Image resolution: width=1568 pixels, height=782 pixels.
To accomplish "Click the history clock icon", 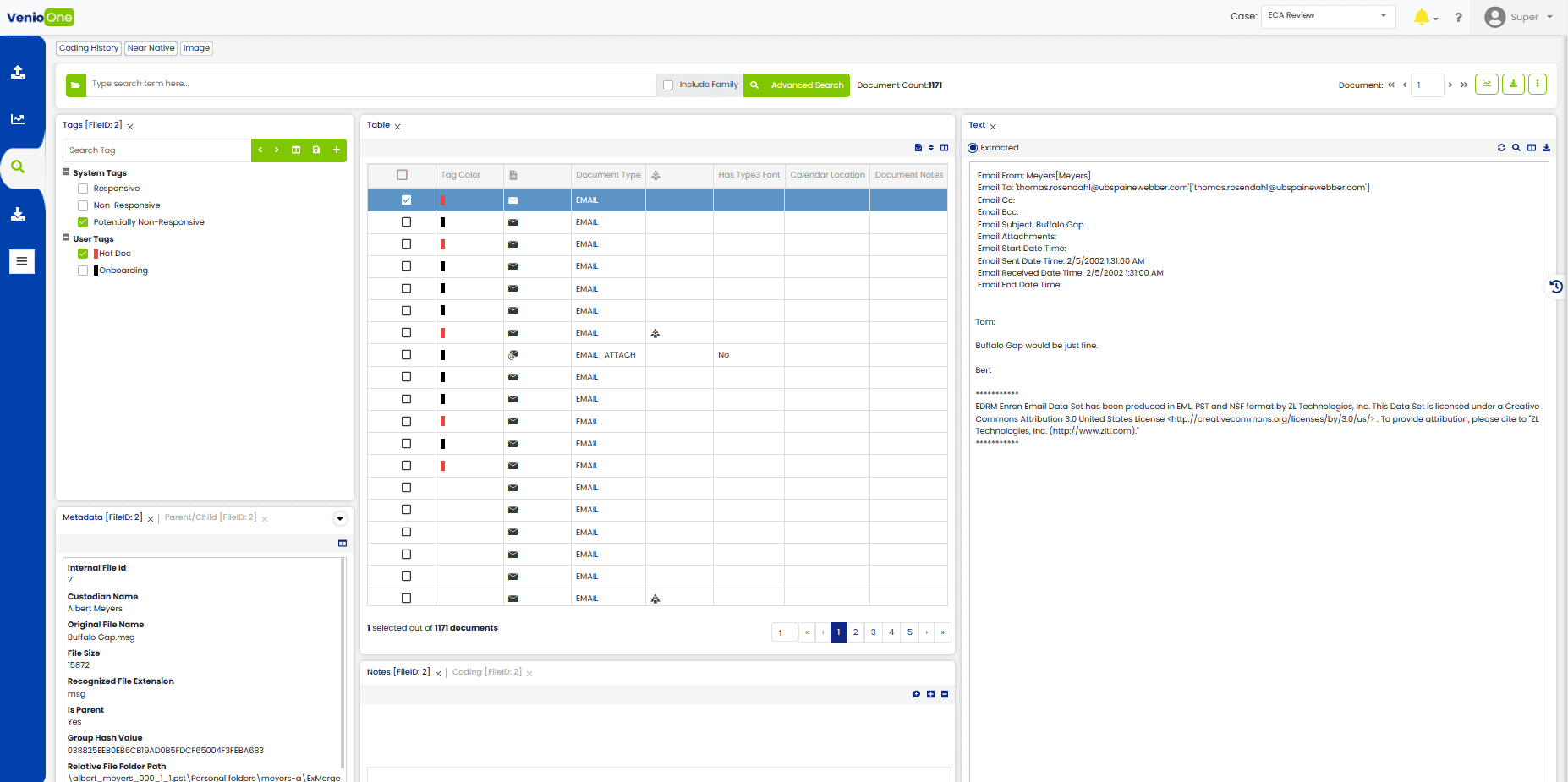I will tap(1556, 287).
